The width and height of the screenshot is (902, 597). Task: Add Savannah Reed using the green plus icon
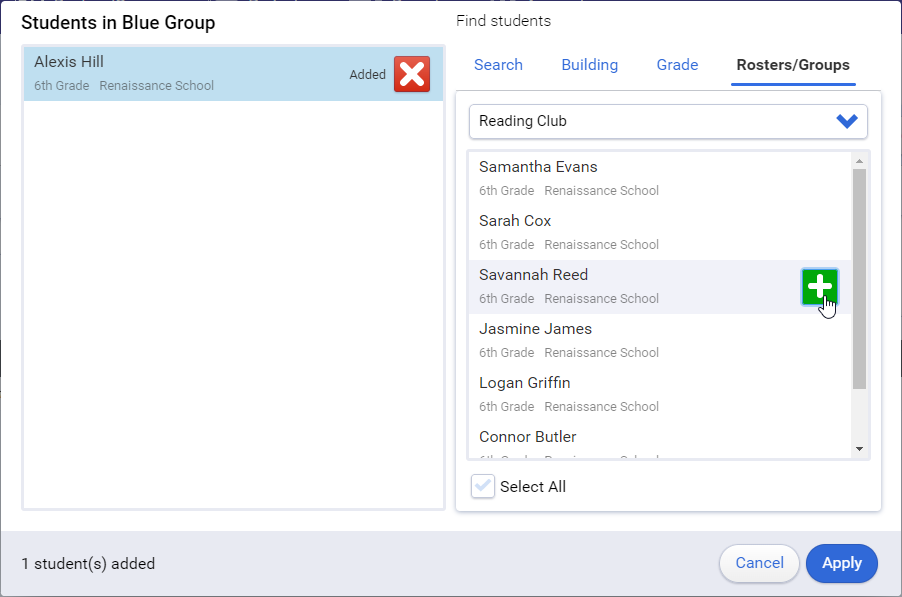(820, 286)
